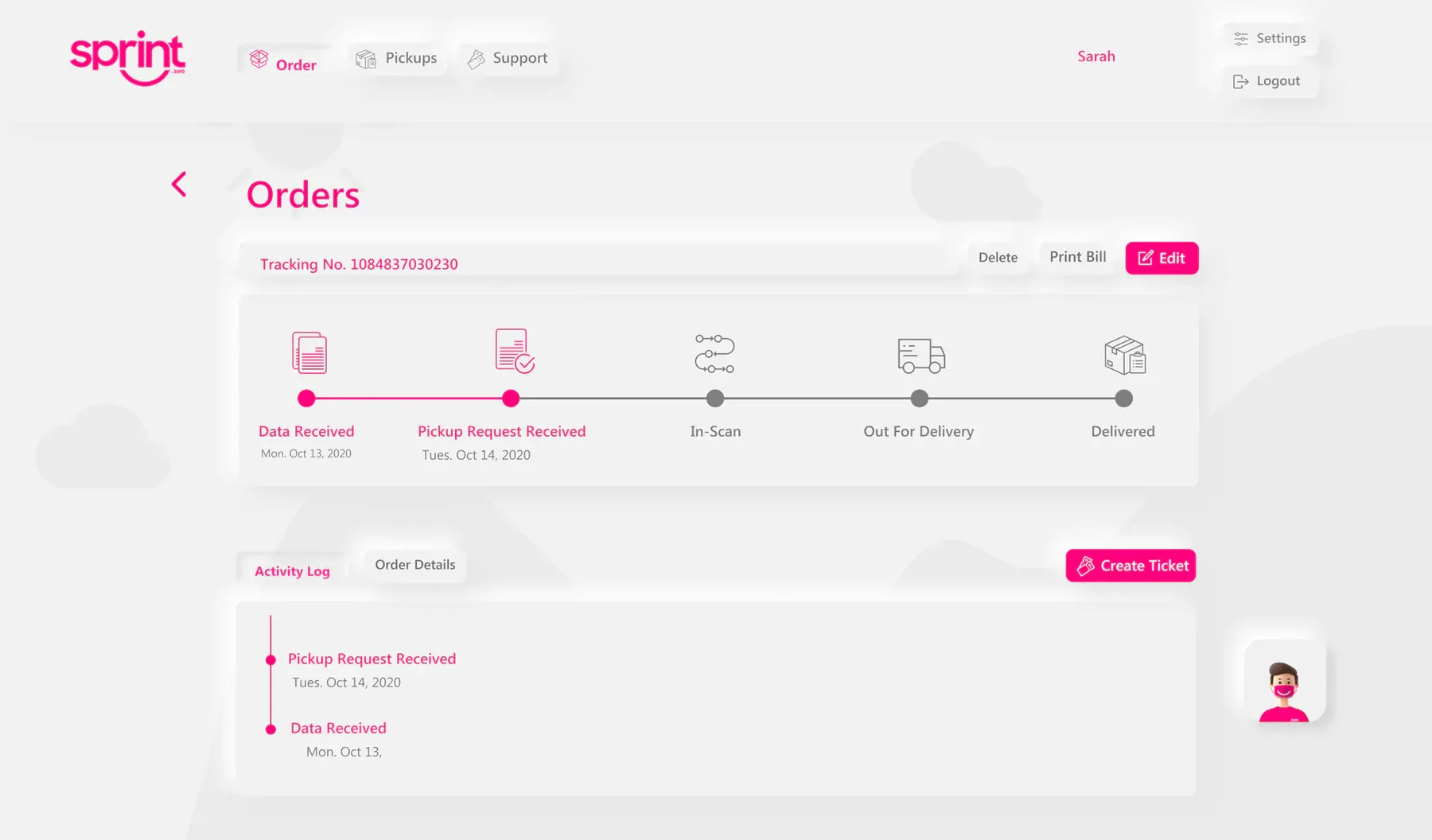This screenshot has height=840, width=1432.
Task: Click the Pickup Request Received checkmark document icon
Action: (514, 351)
